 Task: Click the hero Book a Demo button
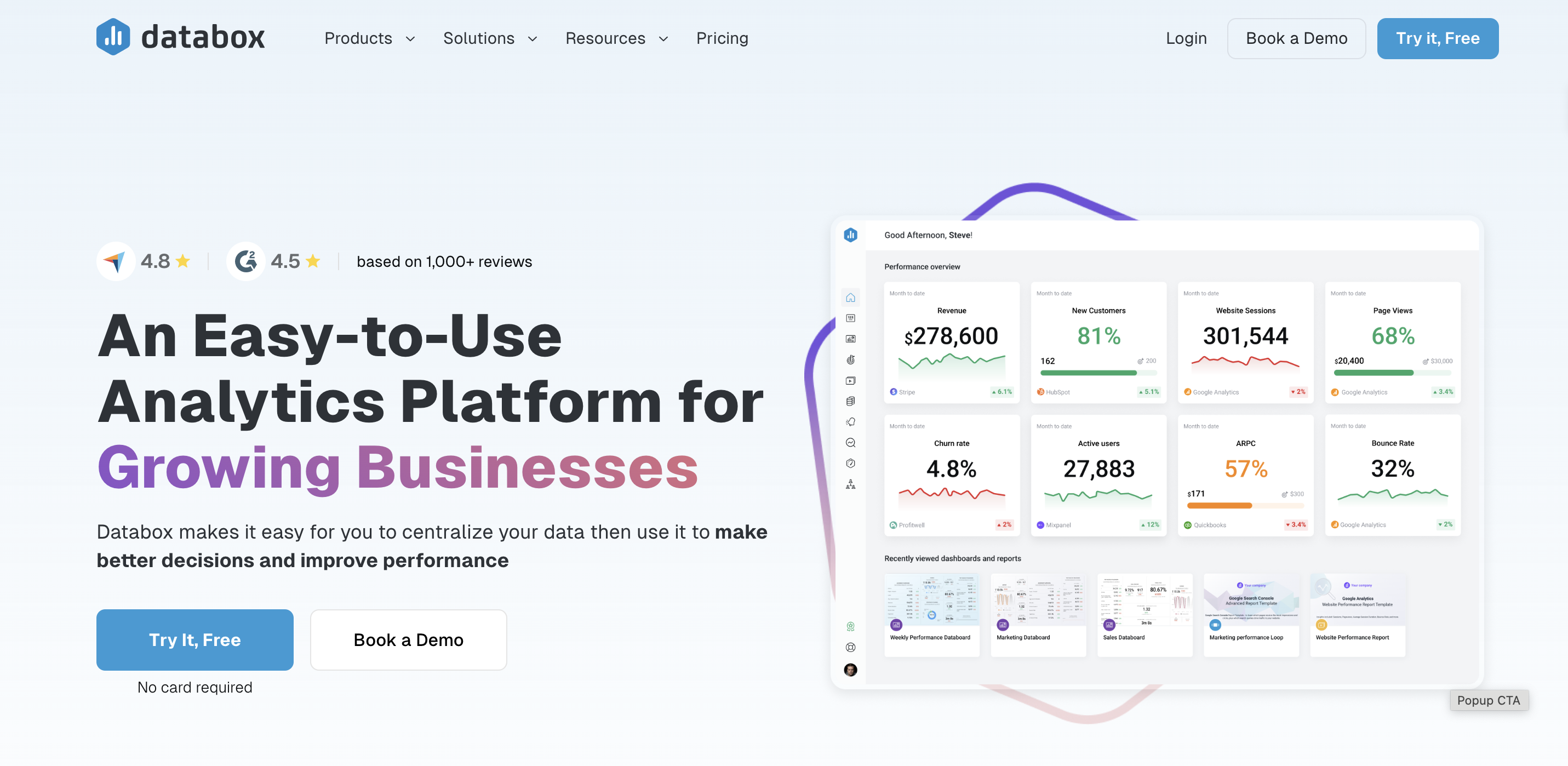tap(408, 639)
